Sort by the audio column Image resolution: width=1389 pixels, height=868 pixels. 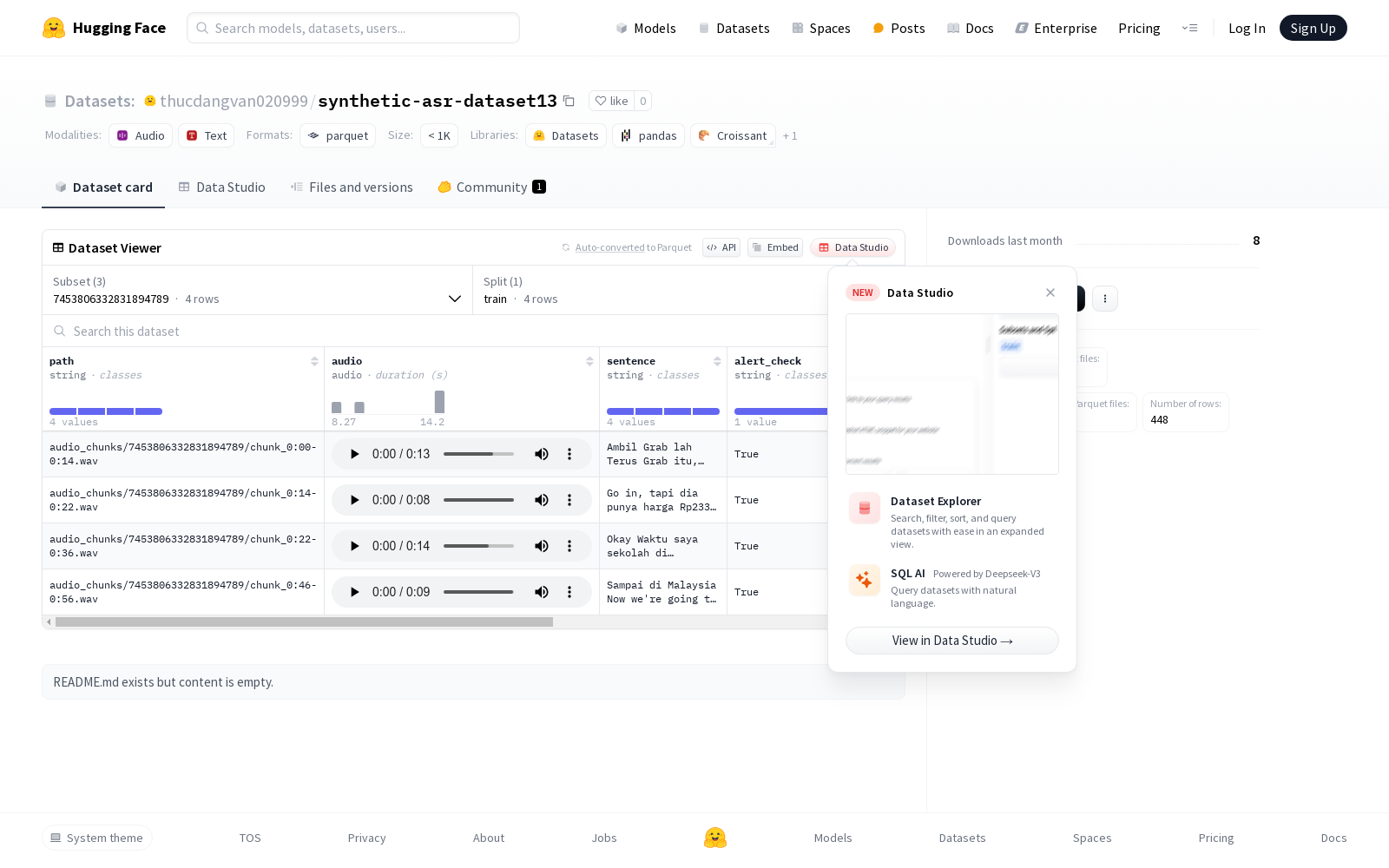tap(589, 361)
